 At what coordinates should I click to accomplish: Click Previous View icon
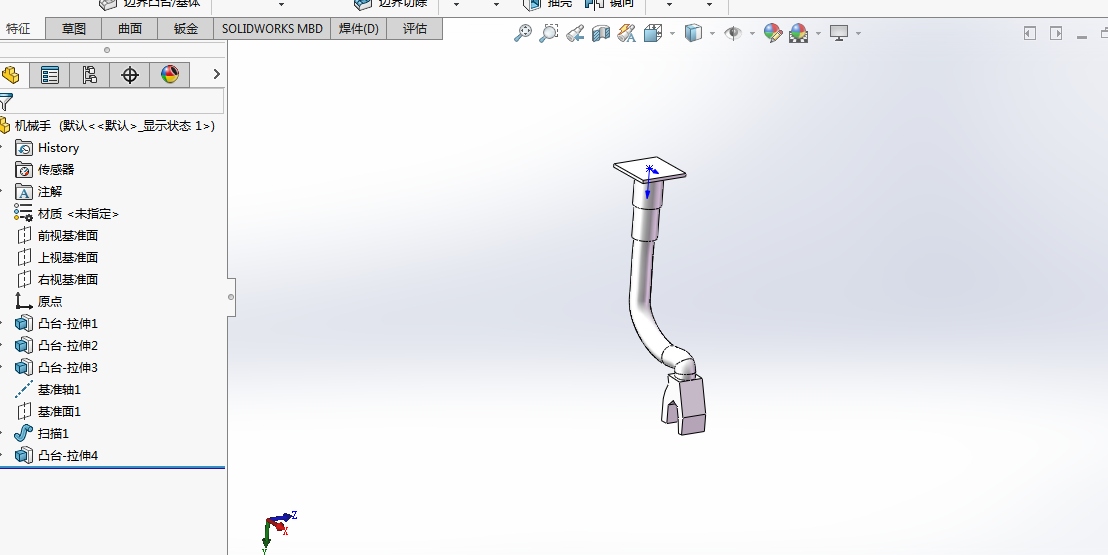pyautogui.click(x=574, y=33)
